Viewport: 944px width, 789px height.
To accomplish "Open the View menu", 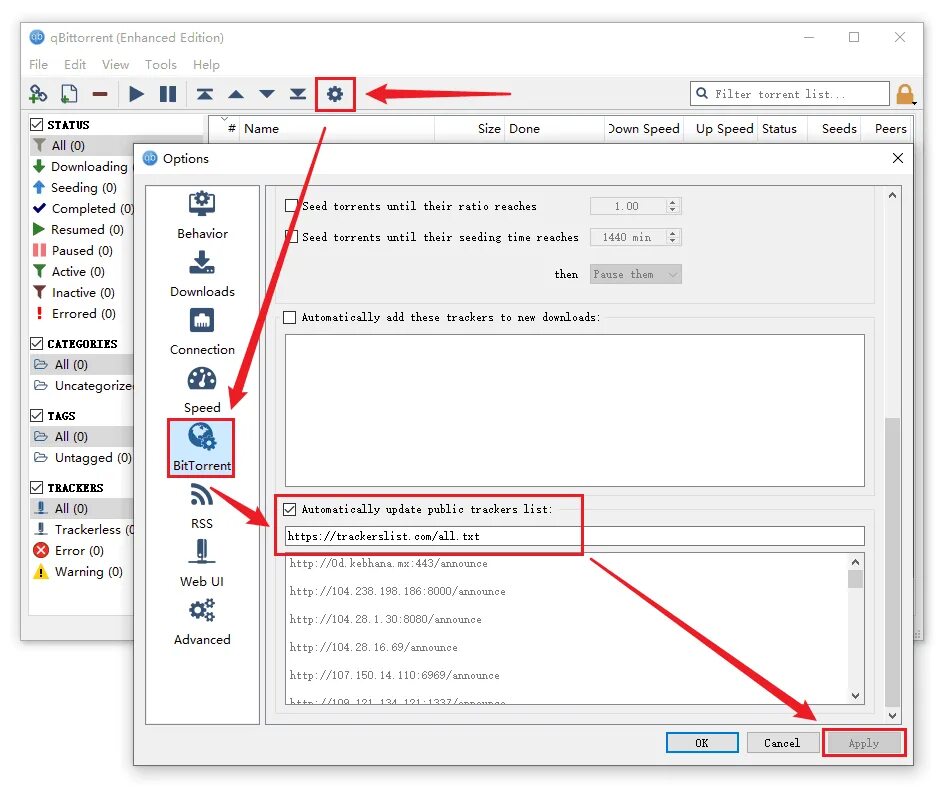I will click(x=116, y=65).
